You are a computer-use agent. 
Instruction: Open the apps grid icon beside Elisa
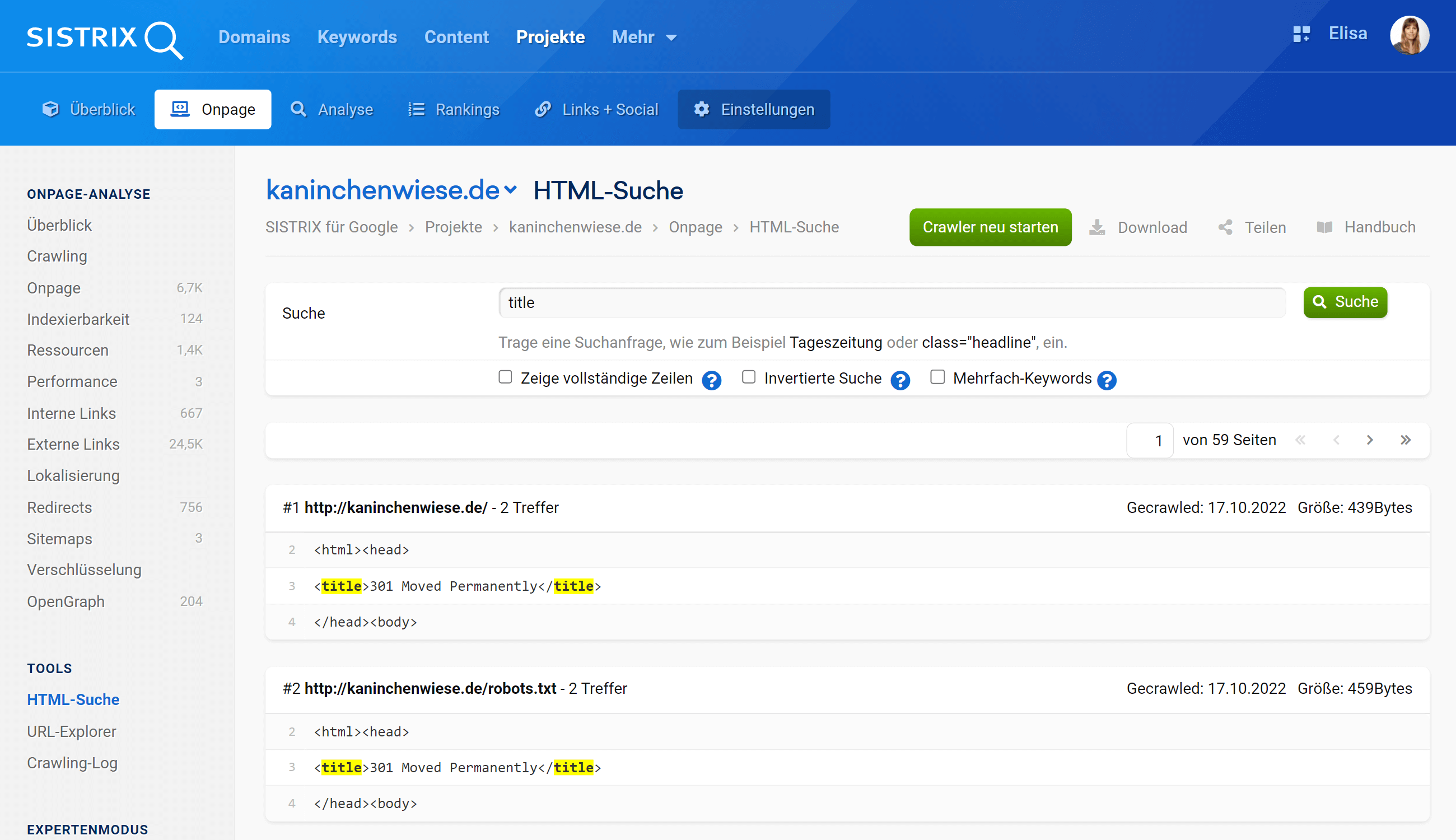pyautogui.click(x=1301, y=34)
